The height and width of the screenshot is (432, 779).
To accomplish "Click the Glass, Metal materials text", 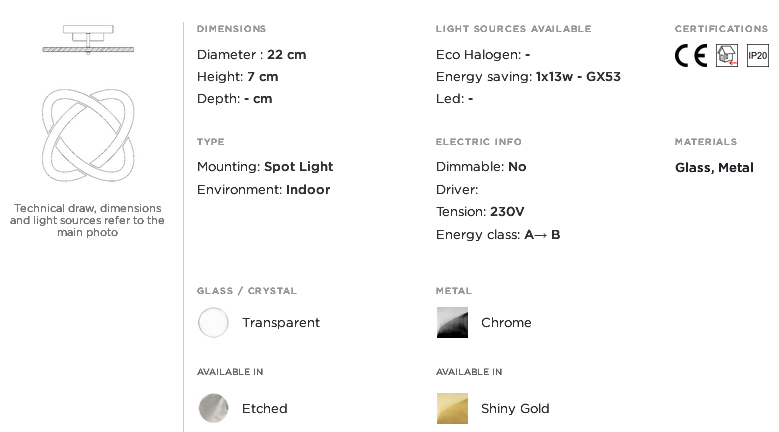I will pyautogui.click(x=714, y=168).
